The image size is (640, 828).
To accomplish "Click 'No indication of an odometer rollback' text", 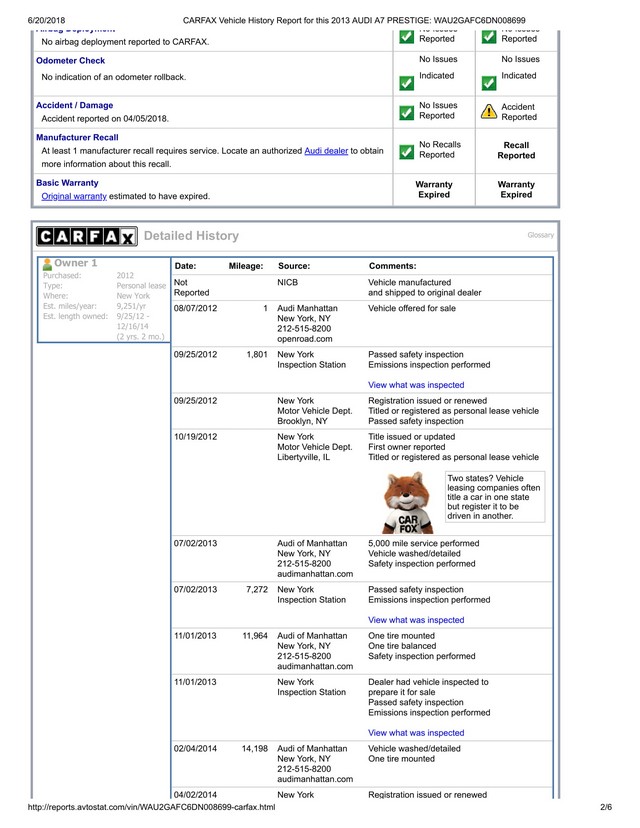I will coord(114,77).
